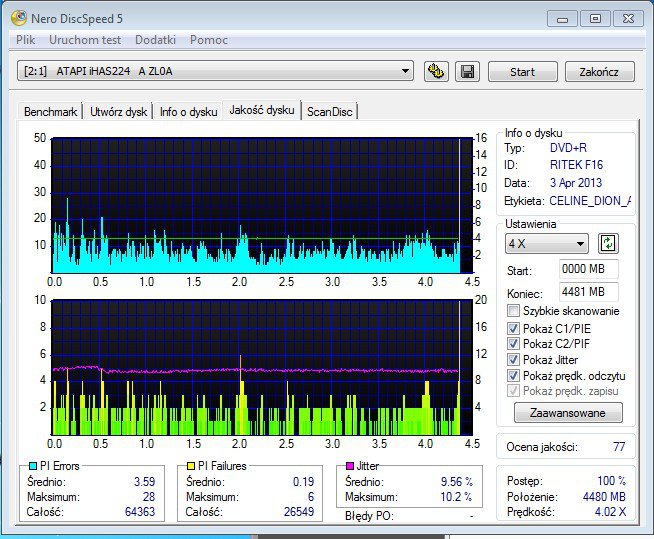654x539 pixels.
Task: Toggle Pokaż C2/PIF checkbox
Action: (x=513, y=344)
